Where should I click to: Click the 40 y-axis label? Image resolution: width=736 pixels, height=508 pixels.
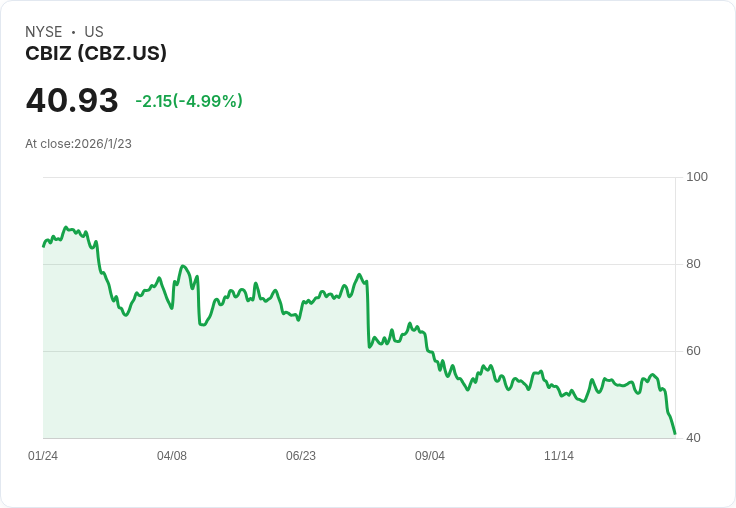pyautogui.click(x=693, y=438)
